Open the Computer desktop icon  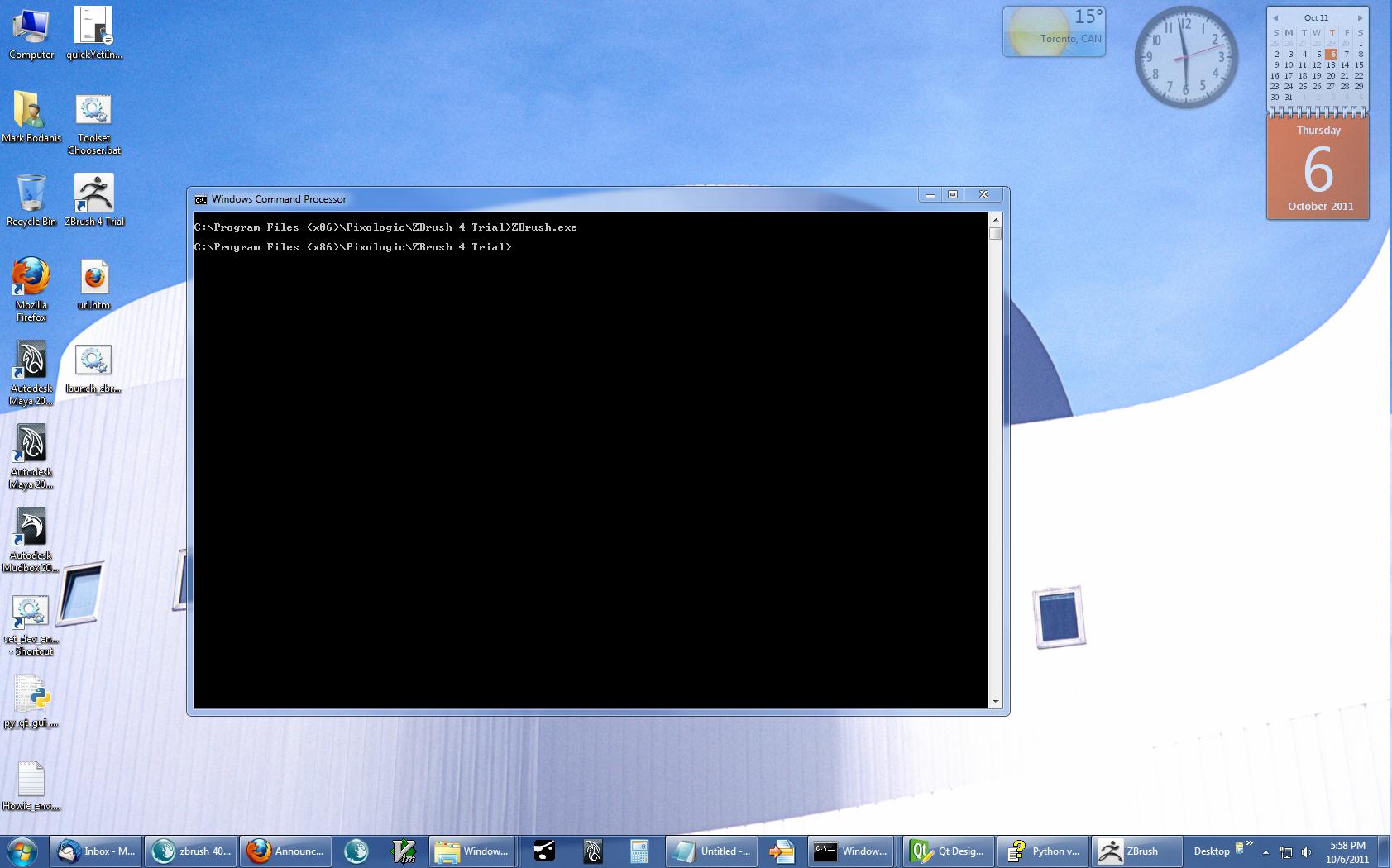click(31, 33)
